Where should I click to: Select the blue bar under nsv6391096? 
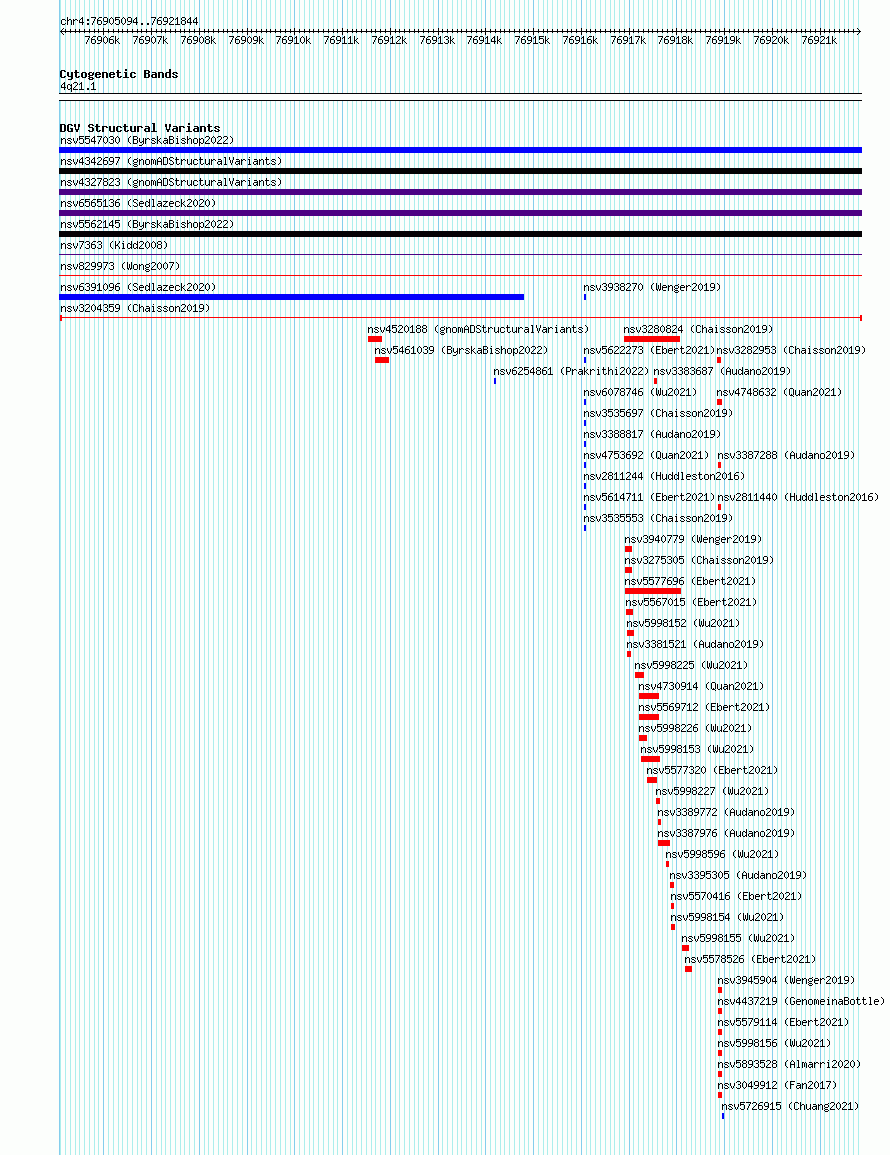(x=292, y=297)
